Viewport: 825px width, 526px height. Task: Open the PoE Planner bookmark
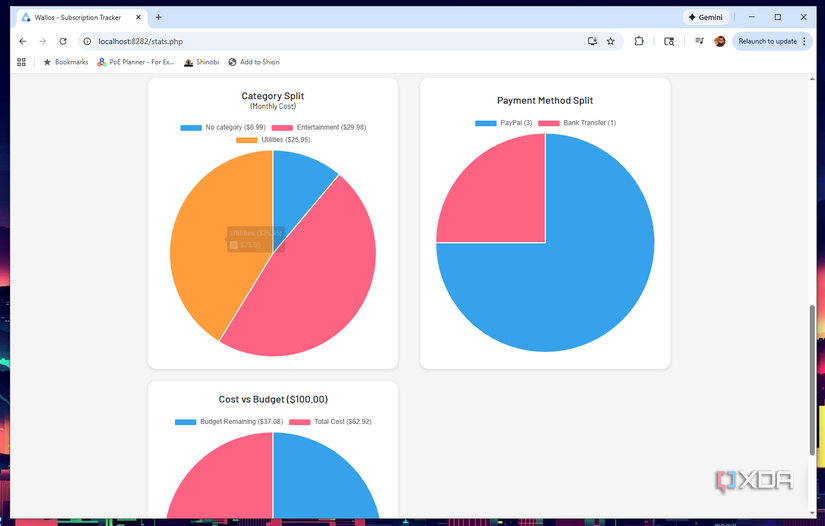[136, 62]
